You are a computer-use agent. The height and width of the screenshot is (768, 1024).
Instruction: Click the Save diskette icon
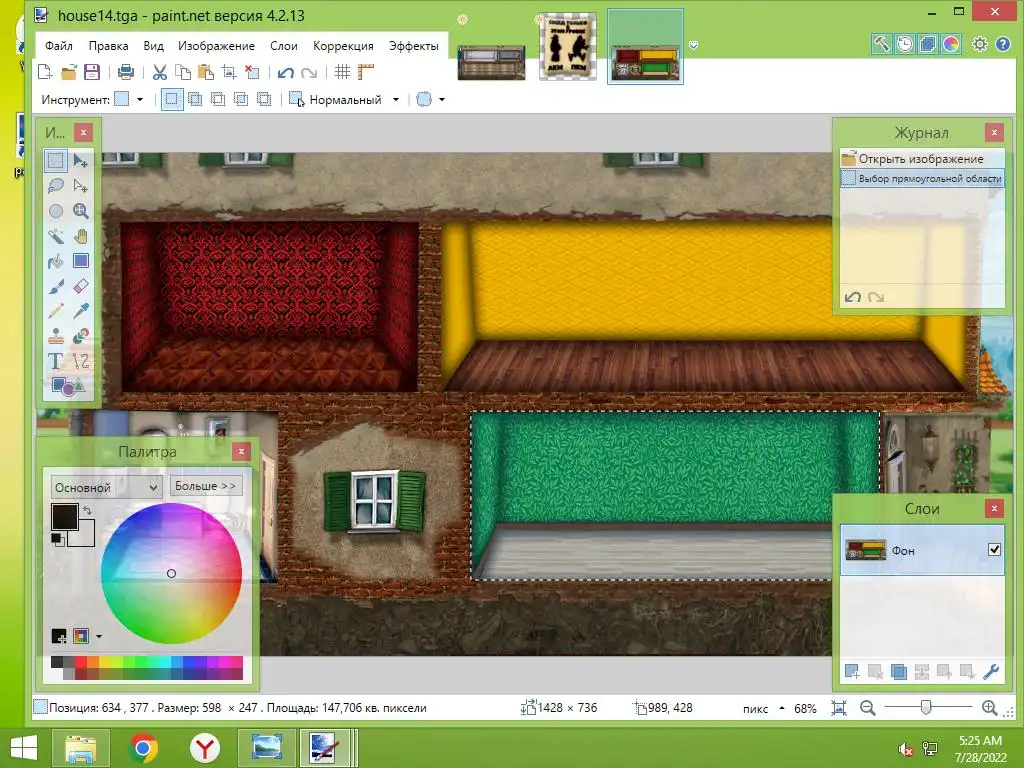(92, 72)
